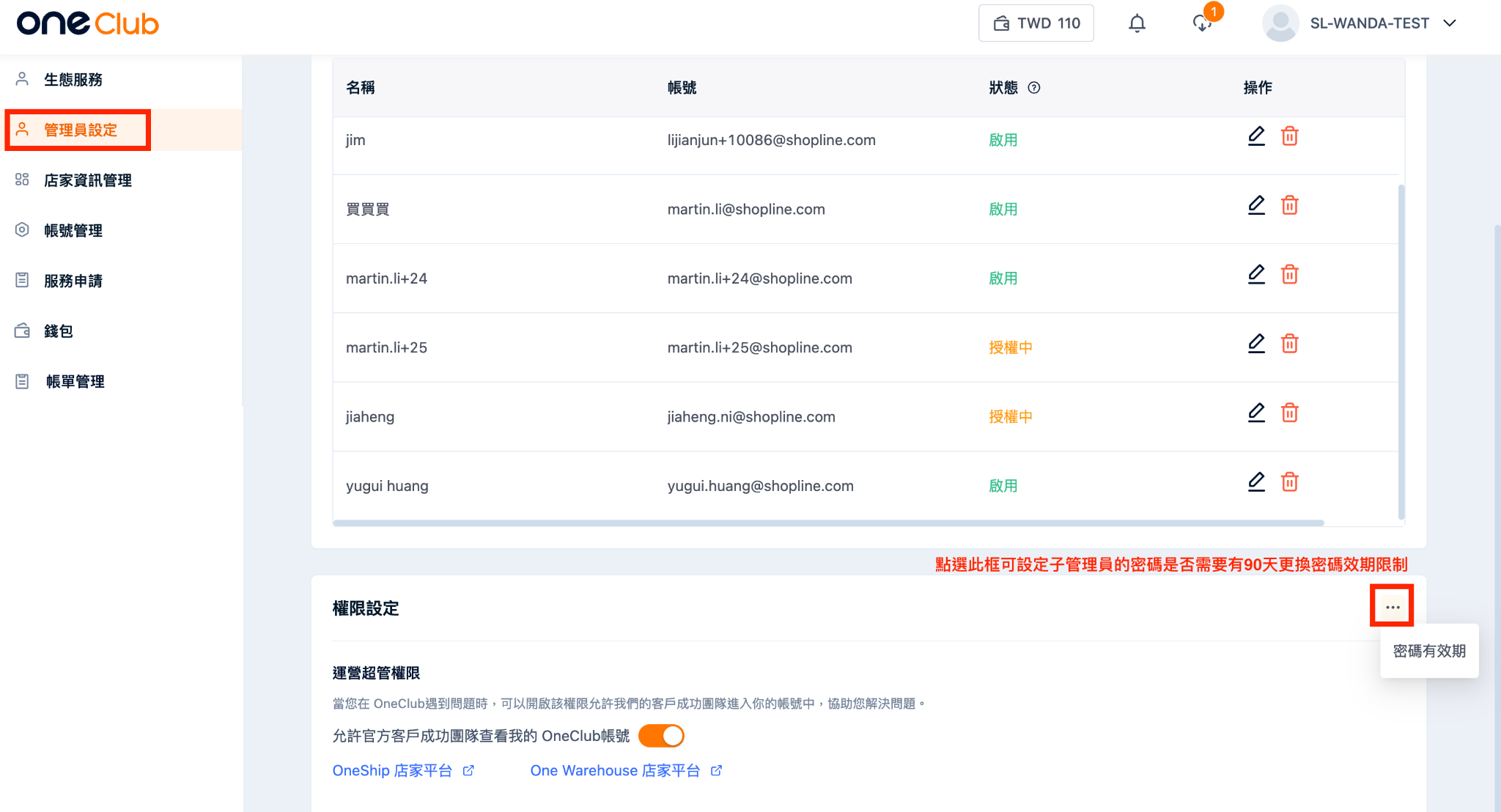Delete the 買買買 administrator
This screenshot has width=1501, height=812.
click(1289, 205)
